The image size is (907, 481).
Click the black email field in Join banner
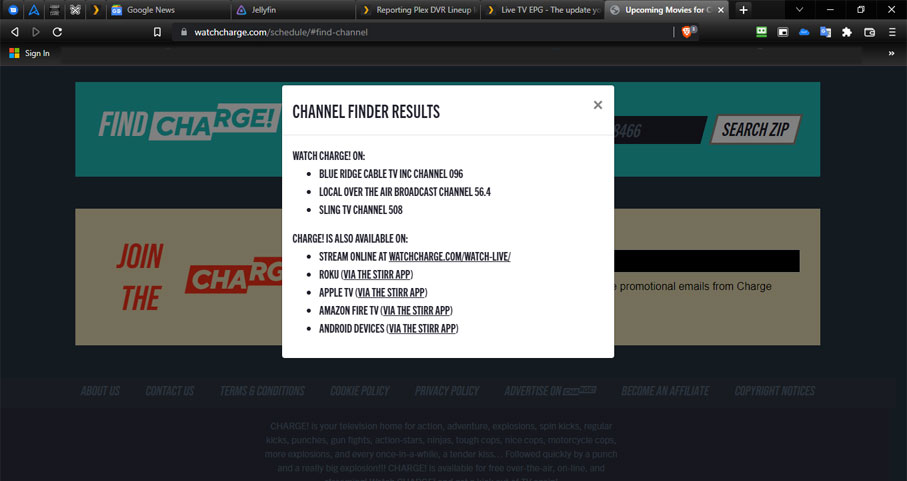point(707,261)
